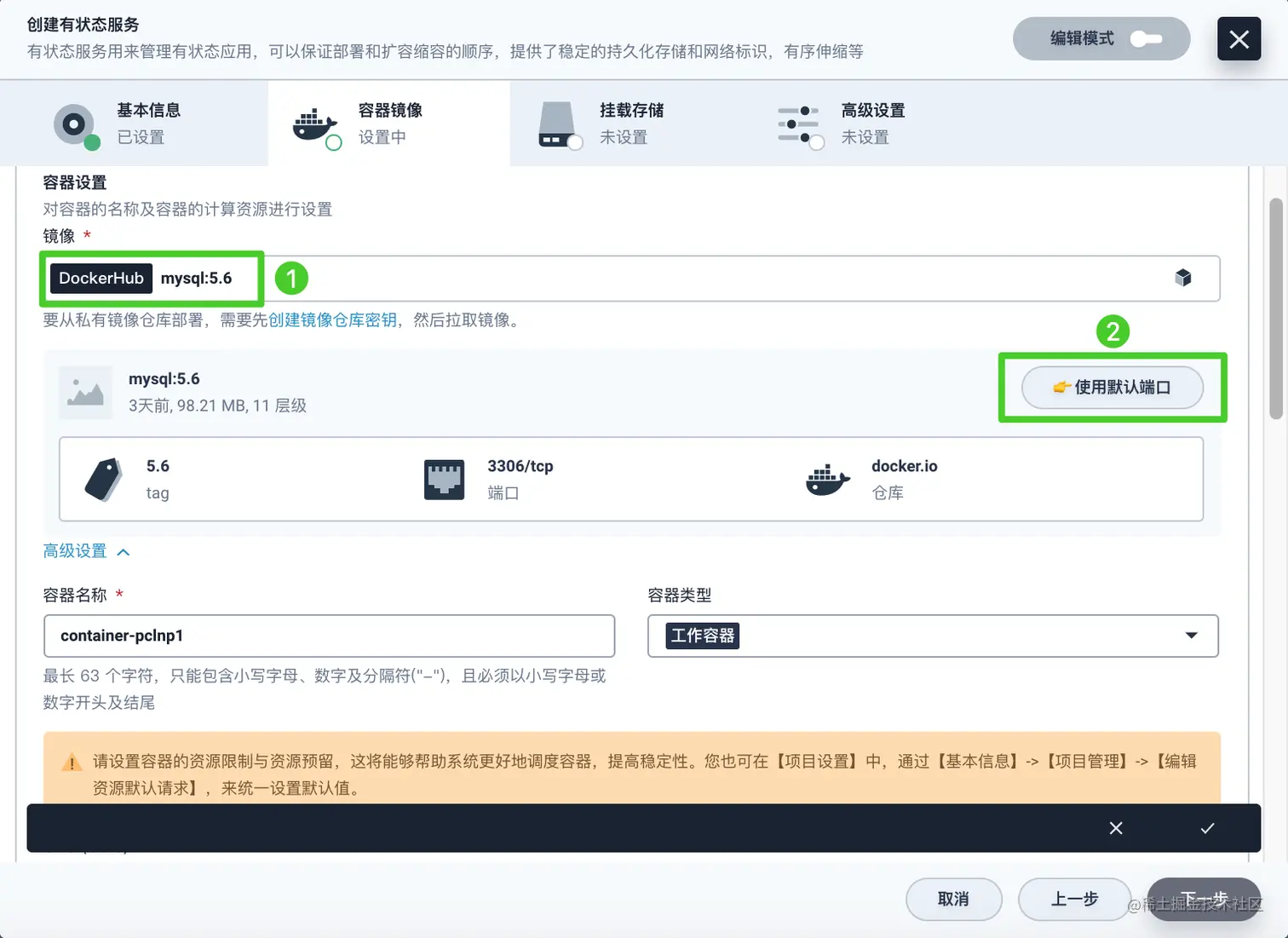1288x938 pixels.
Task: Click the storage drive icon in 挂载存储 tab
Action: [x=557, y=124]
